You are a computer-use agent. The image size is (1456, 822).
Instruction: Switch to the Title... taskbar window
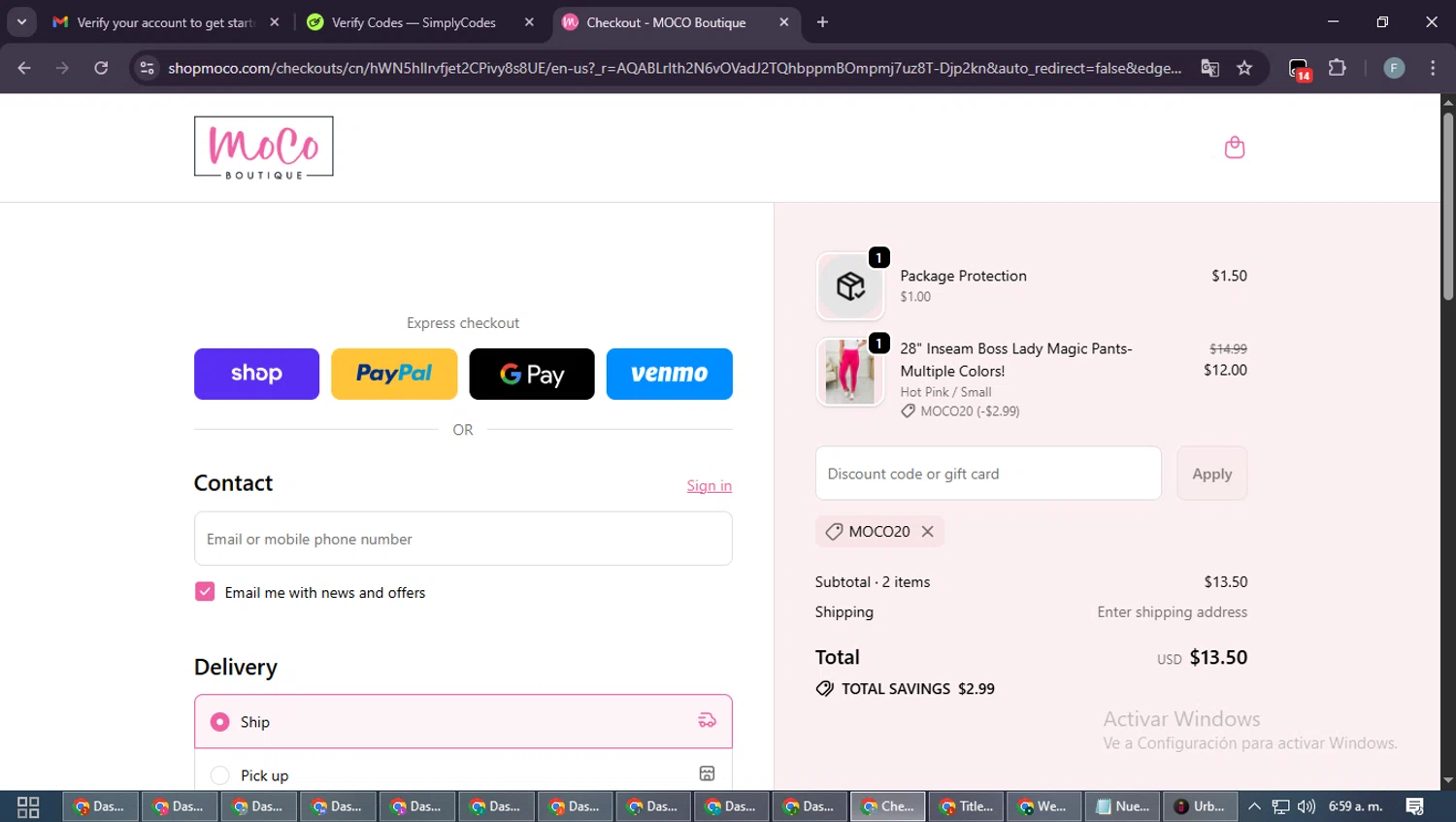pyautogui.click(x=967, y=806)
